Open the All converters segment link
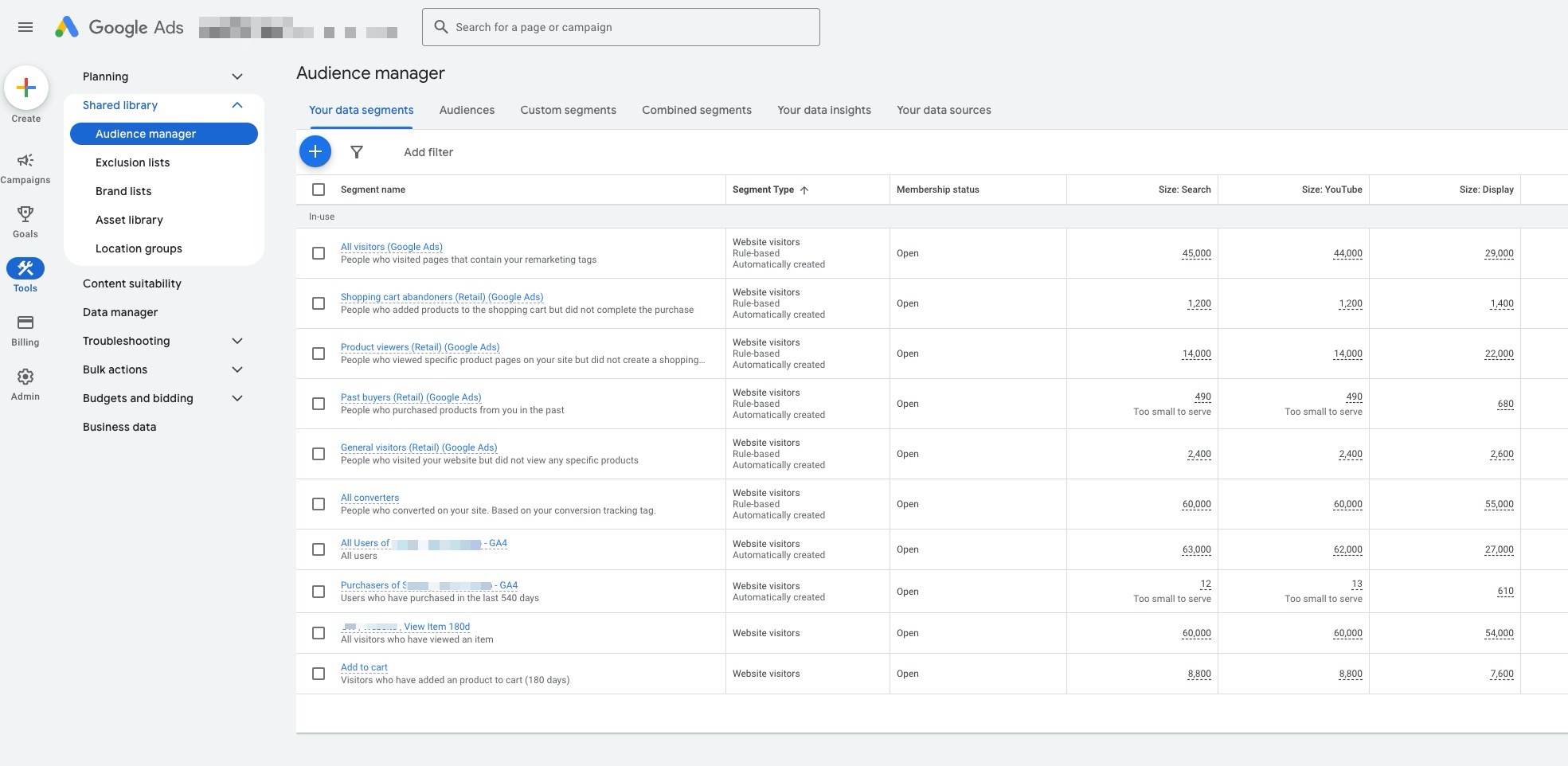 (x=370, y=498)
